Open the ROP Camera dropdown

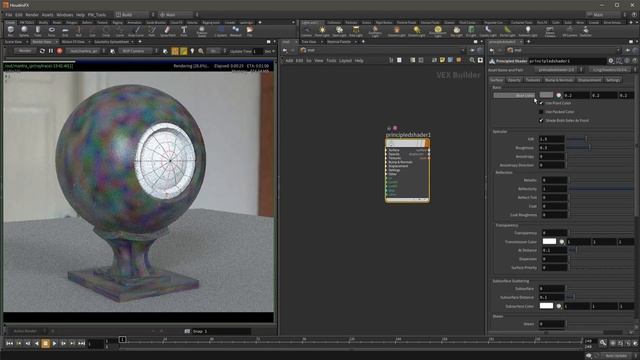138,51
